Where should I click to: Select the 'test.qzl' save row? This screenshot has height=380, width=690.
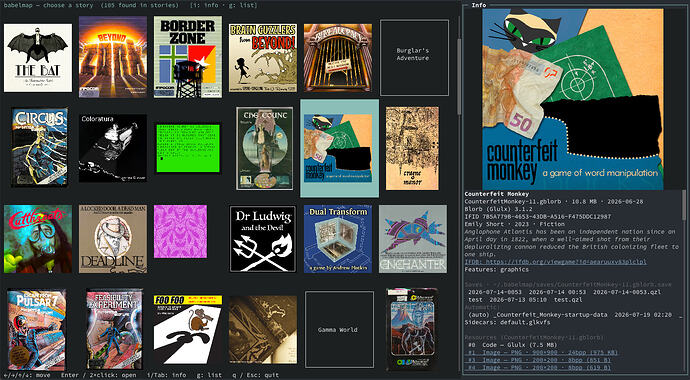click(525, 300)
